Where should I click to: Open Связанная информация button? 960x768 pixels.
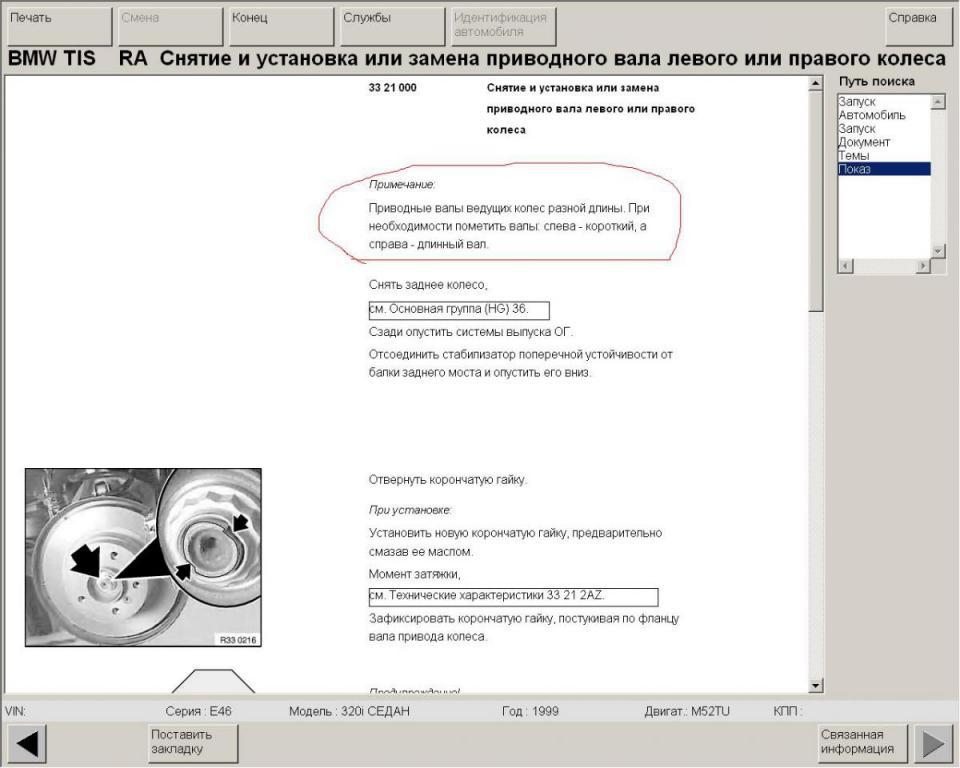[x=863, y=744]
